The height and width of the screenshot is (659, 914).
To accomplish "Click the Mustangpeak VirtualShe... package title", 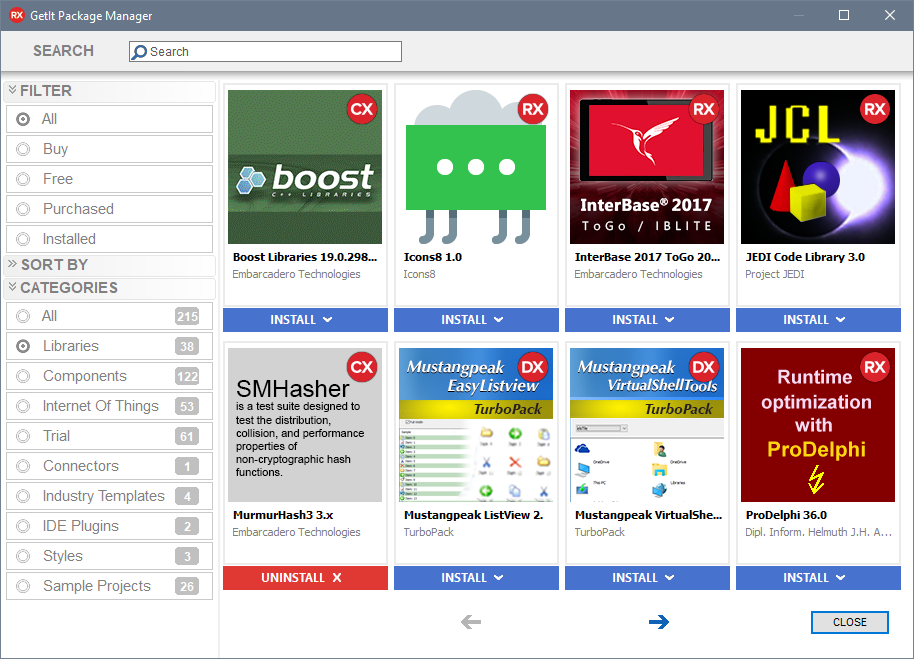I will coord(648,515).
